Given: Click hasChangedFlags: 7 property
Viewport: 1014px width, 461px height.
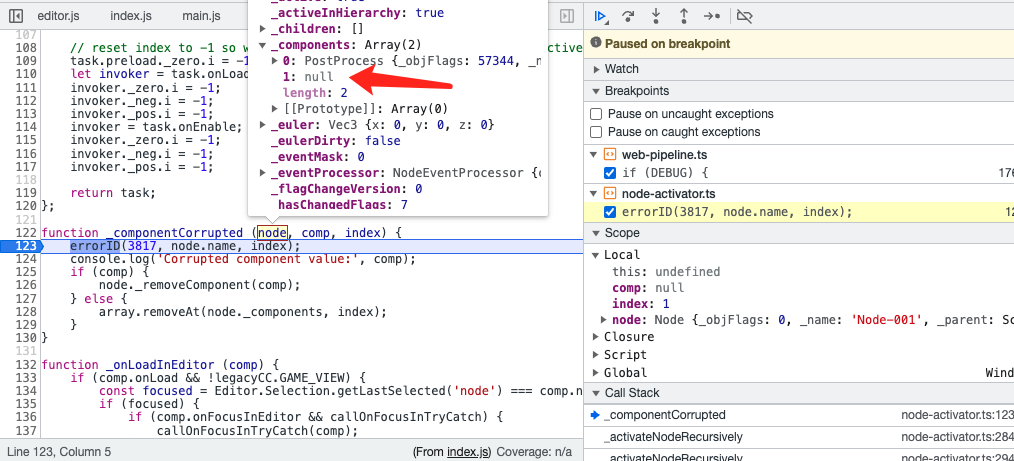Looking at the screenshot, I should pos(342,205).
